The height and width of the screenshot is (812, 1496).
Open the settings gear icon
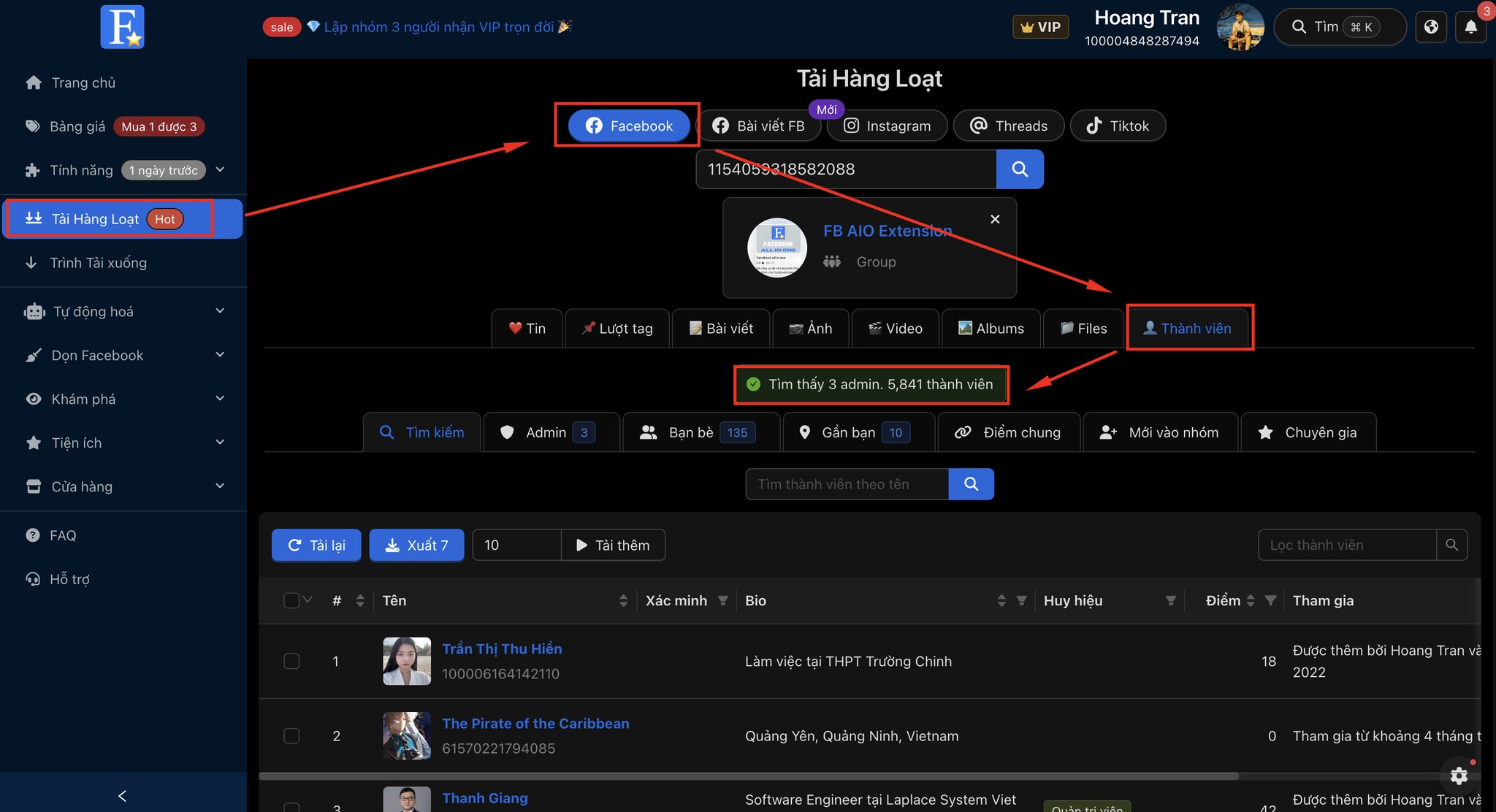[1459, 775]
